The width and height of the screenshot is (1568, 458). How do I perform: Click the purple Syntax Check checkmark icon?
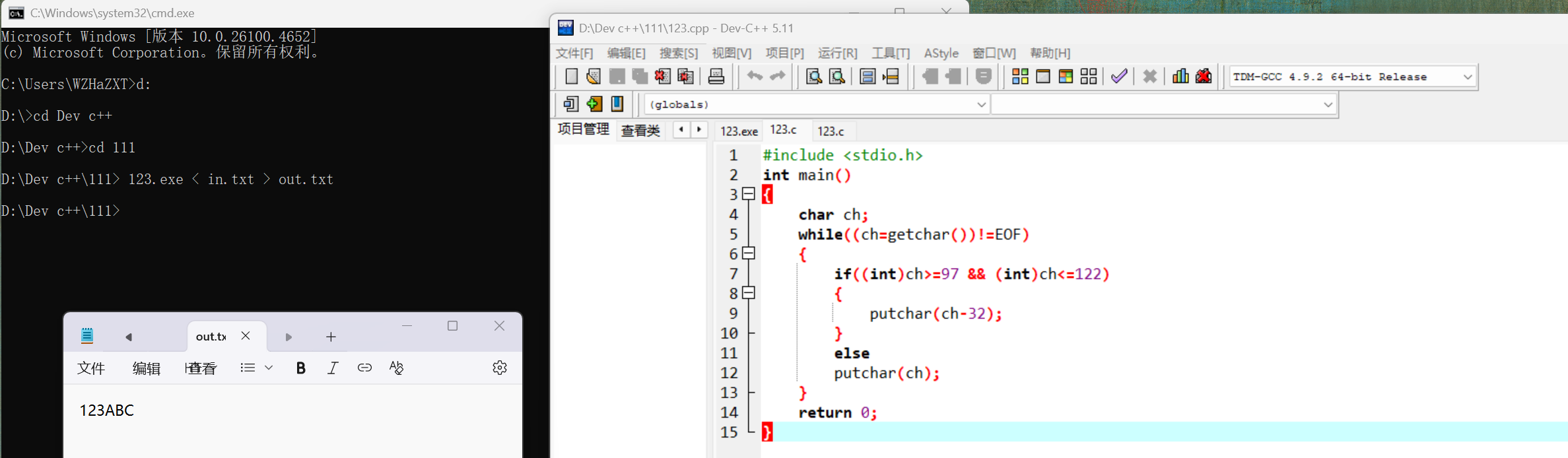coord(1119,77)
